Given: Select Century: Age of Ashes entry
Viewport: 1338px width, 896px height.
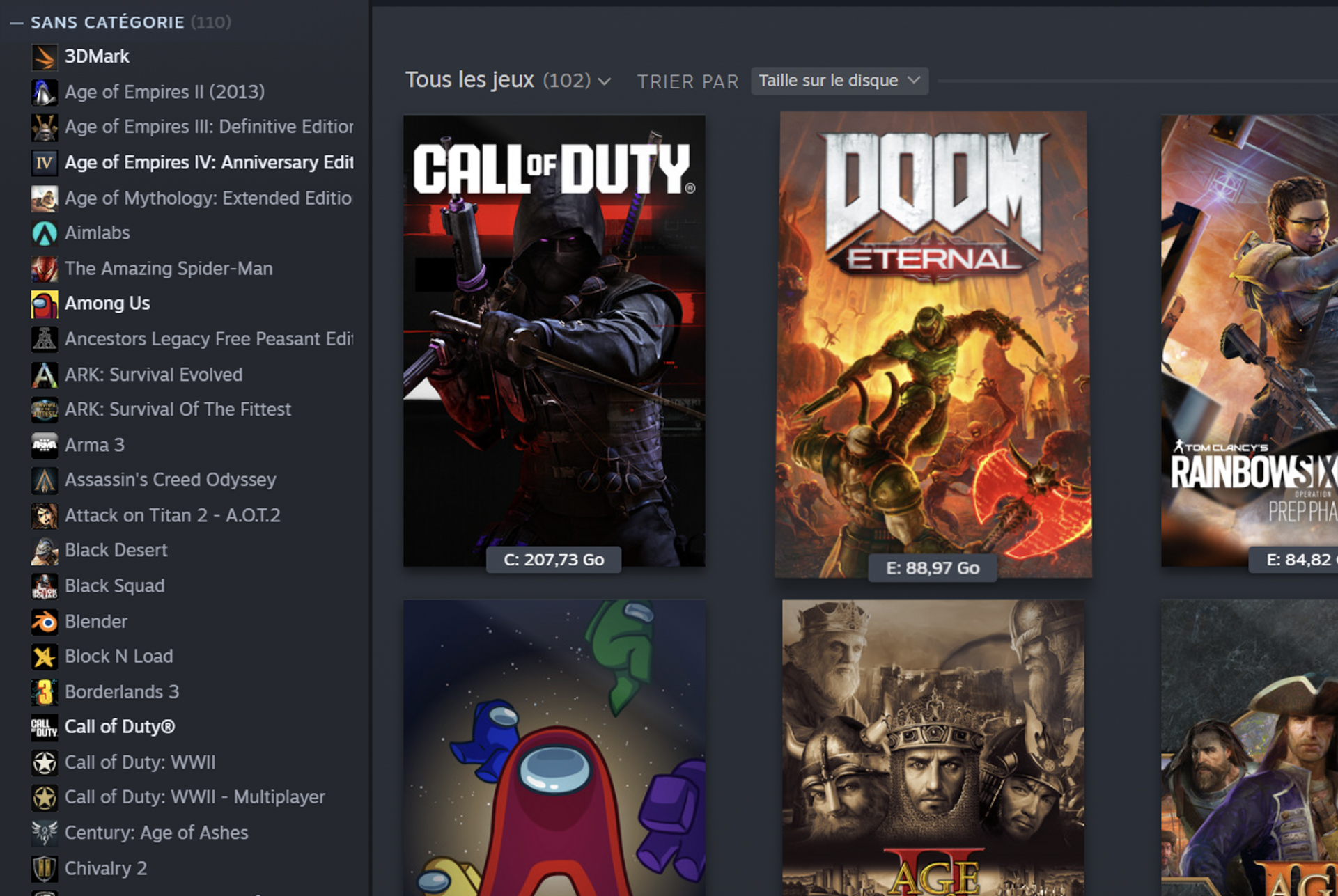Looking at the screenshot, I should pos(157,833).
